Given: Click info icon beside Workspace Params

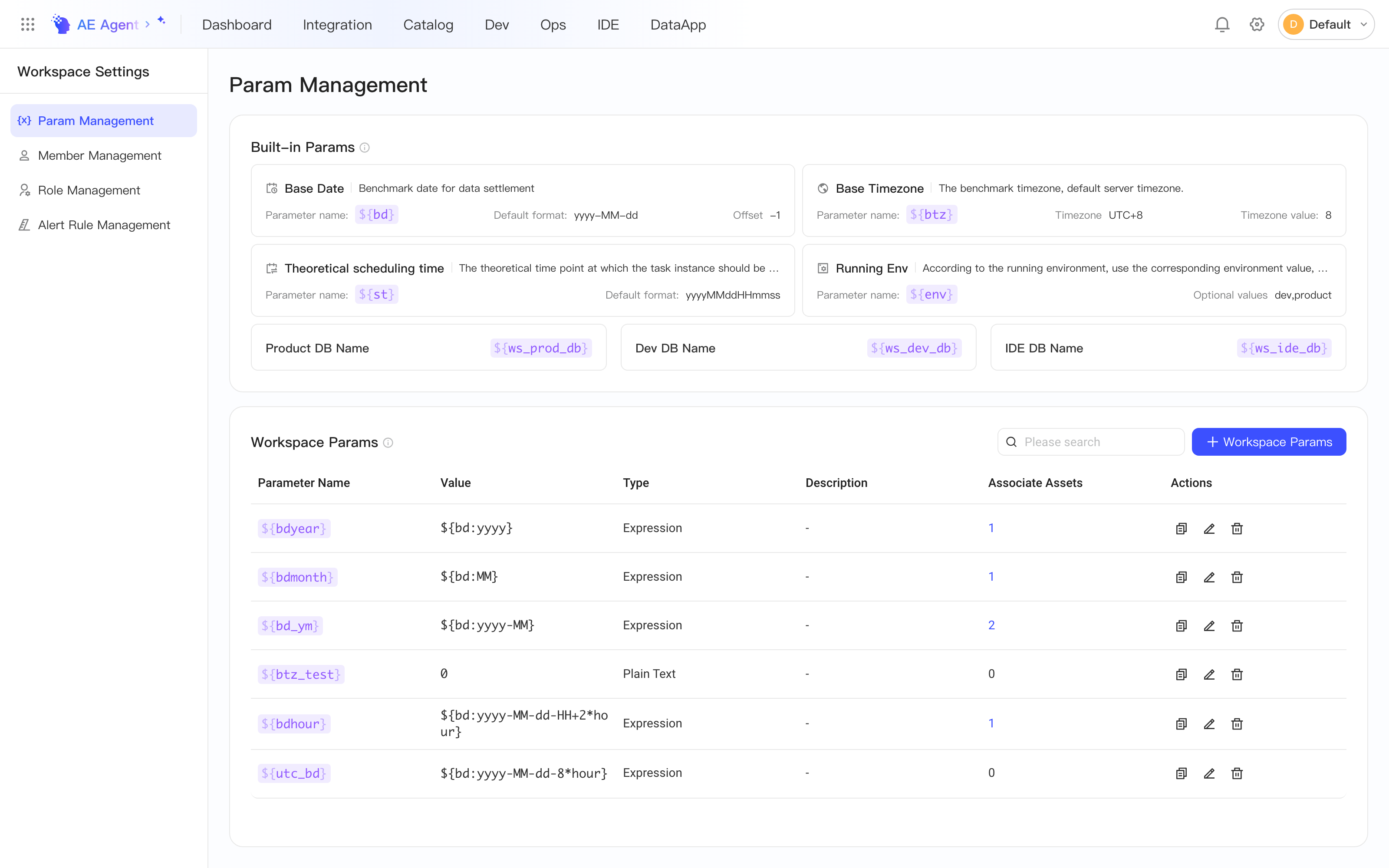Looking at the screenshot, I should 388,443.
